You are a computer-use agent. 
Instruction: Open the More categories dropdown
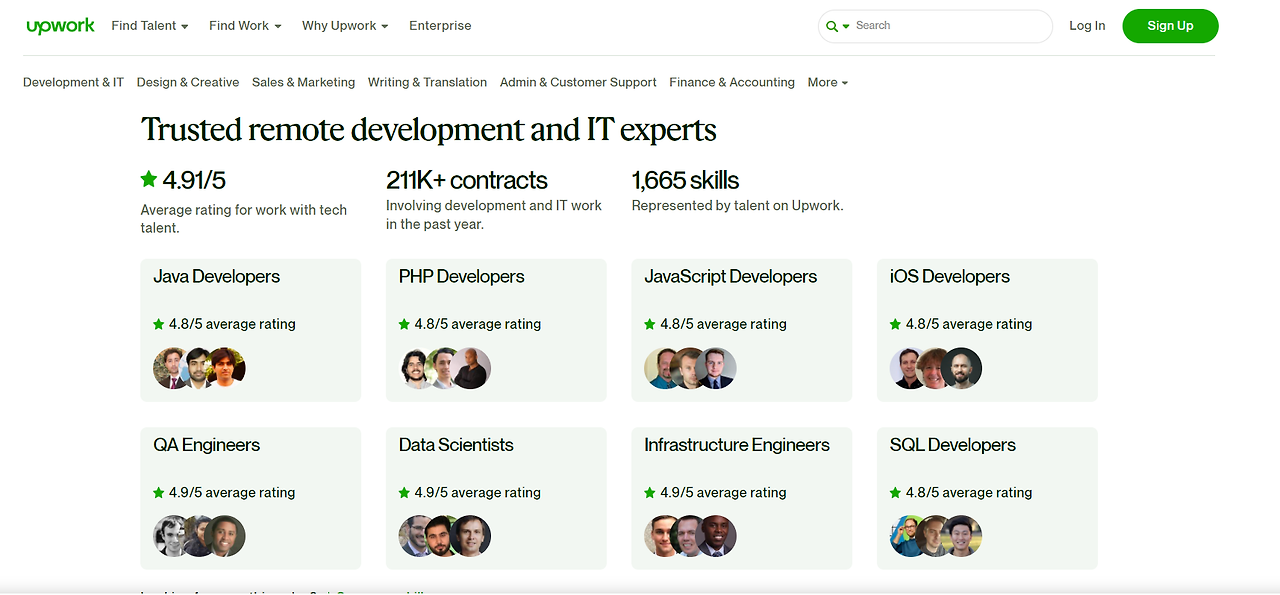828,83
